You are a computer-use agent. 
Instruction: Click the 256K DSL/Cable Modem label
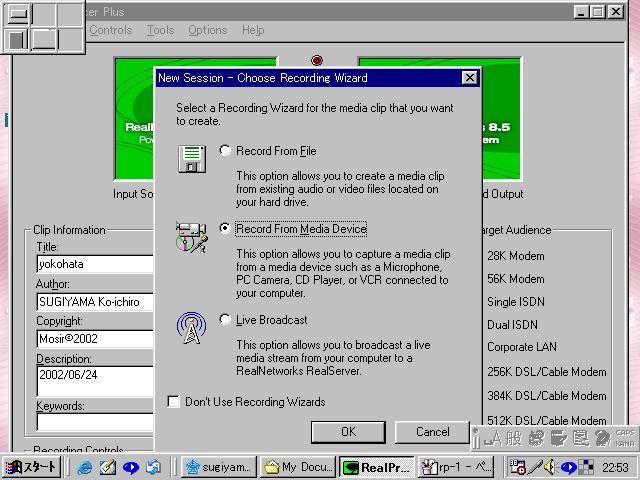(x=547, y=372)
